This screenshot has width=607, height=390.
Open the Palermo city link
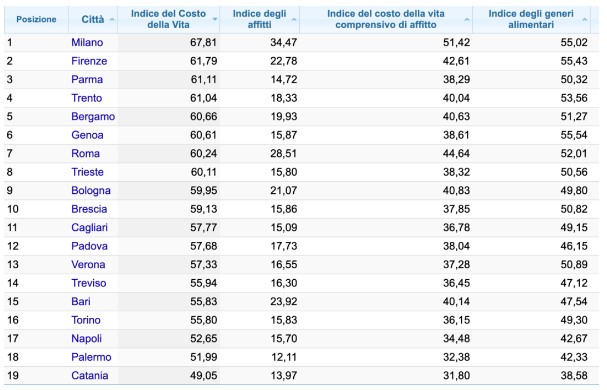91,357
